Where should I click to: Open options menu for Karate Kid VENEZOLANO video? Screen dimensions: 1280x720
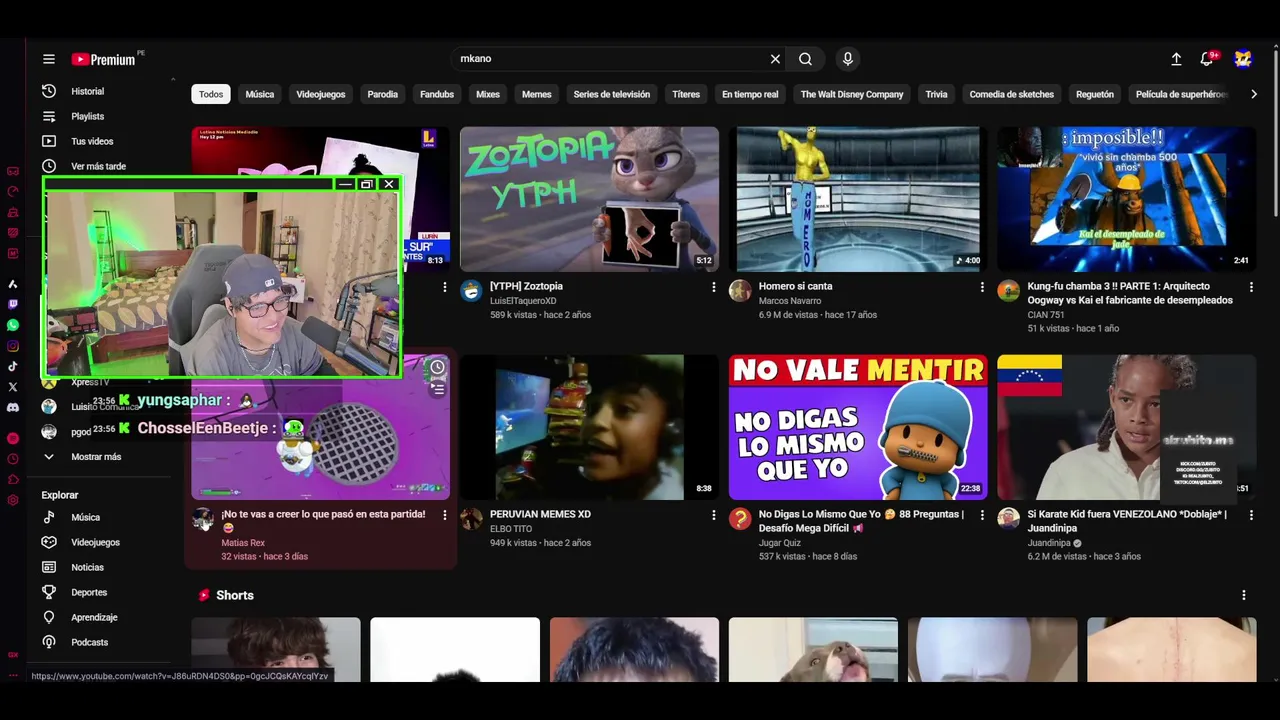click(x=1251, y=515)
